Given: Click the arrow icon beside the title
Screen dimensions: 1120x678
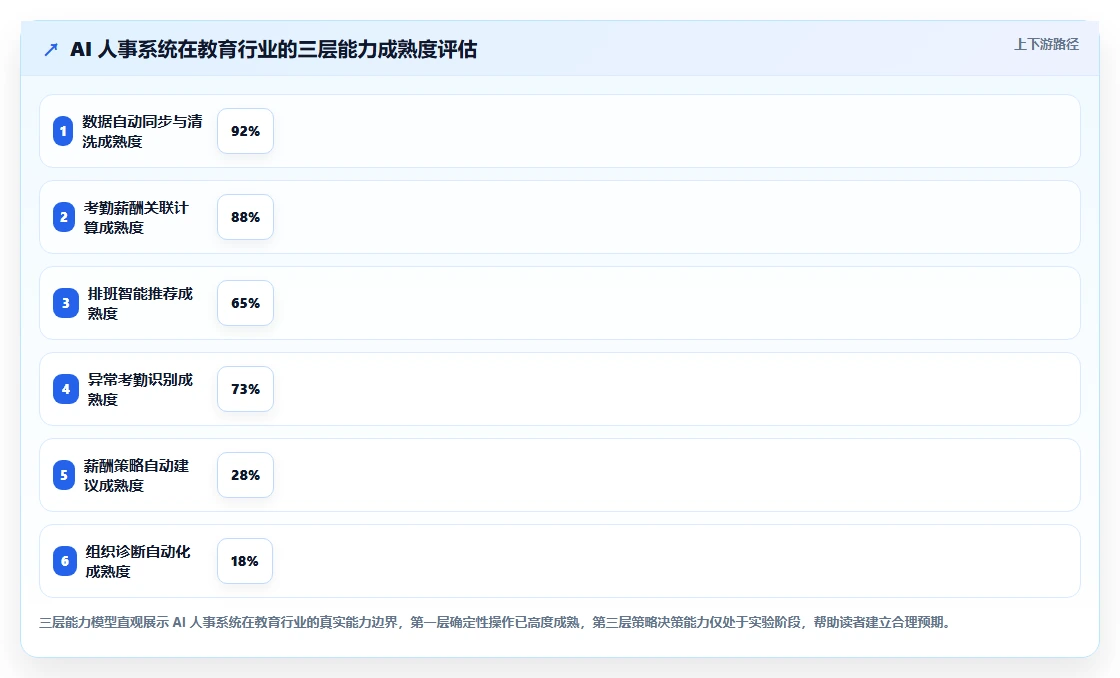Looking at the screenshot, I should (51, 49).
